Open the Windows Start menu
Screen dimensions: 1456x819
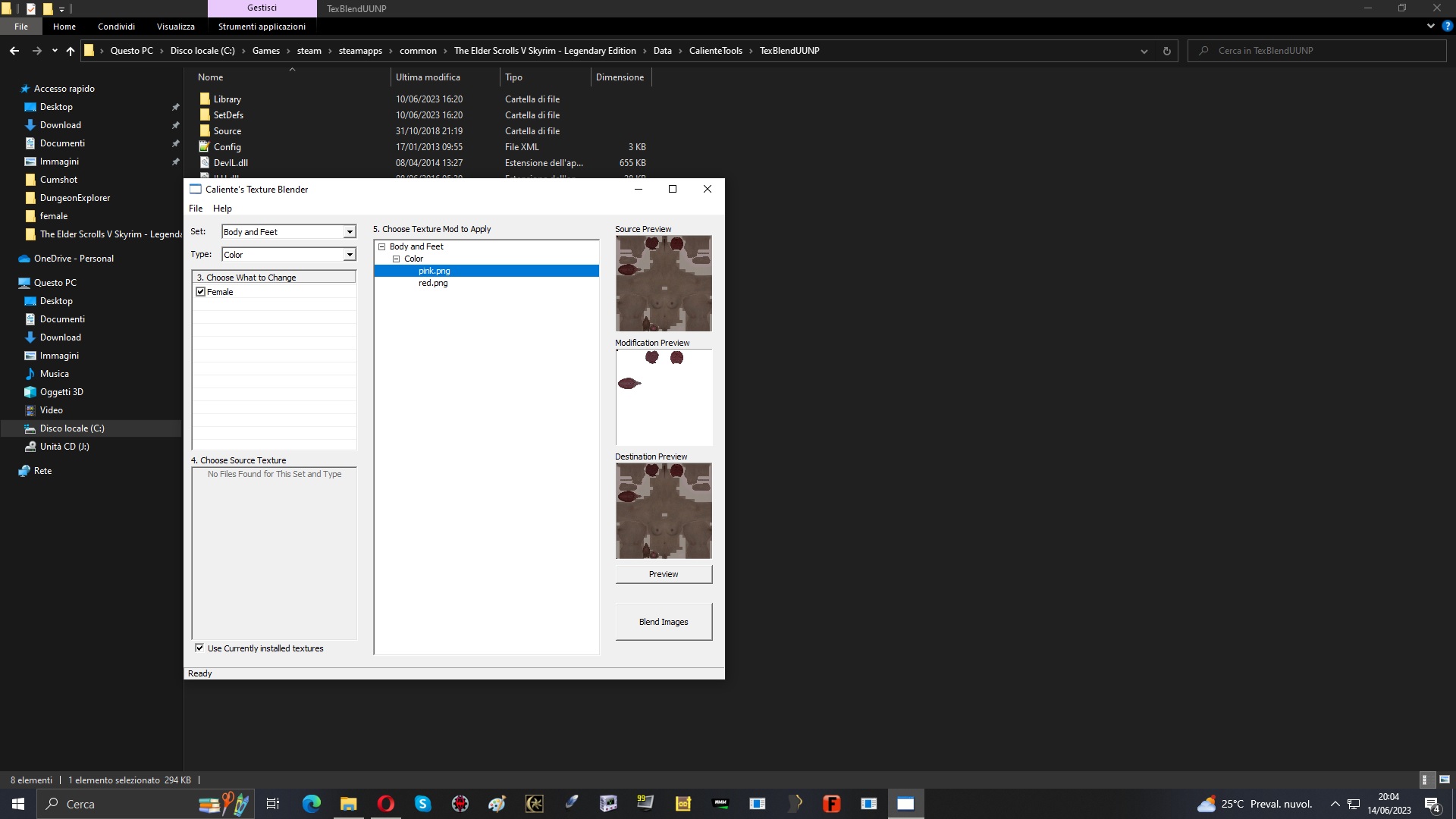18,804
